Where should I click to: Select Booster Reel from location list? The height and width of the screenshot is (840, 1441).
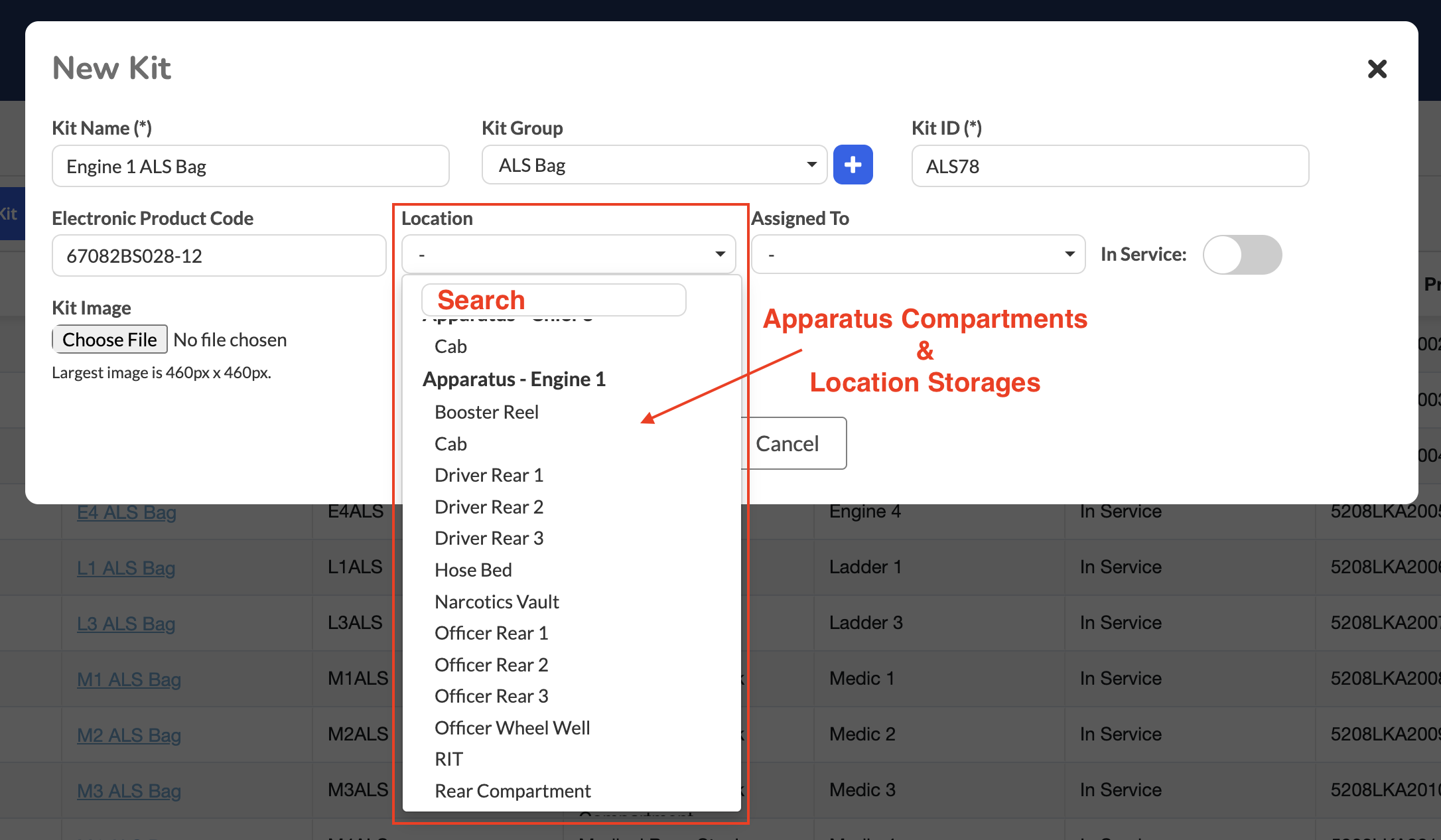pos(486,412)
